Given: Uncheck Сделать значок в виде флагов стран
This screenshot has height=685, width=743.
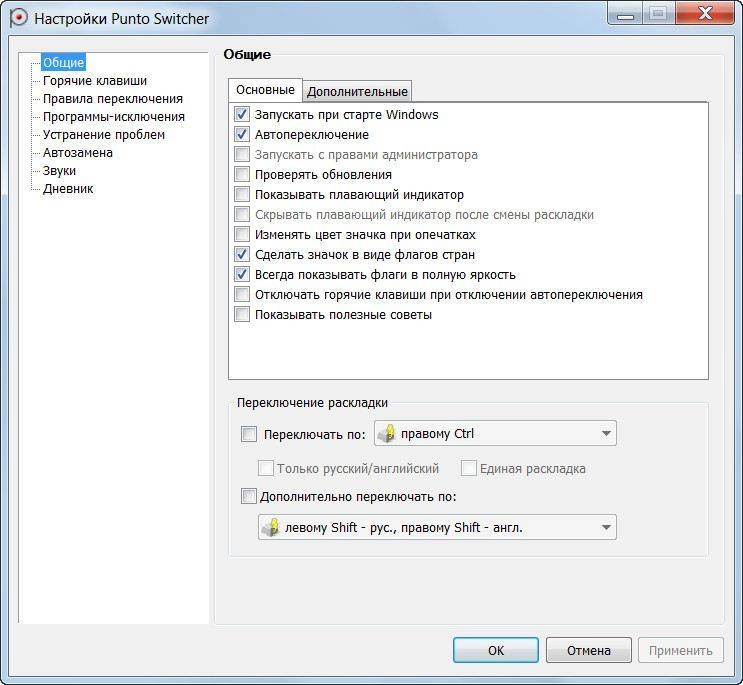Looking at the screenshot, I should [x=242, y=254].
